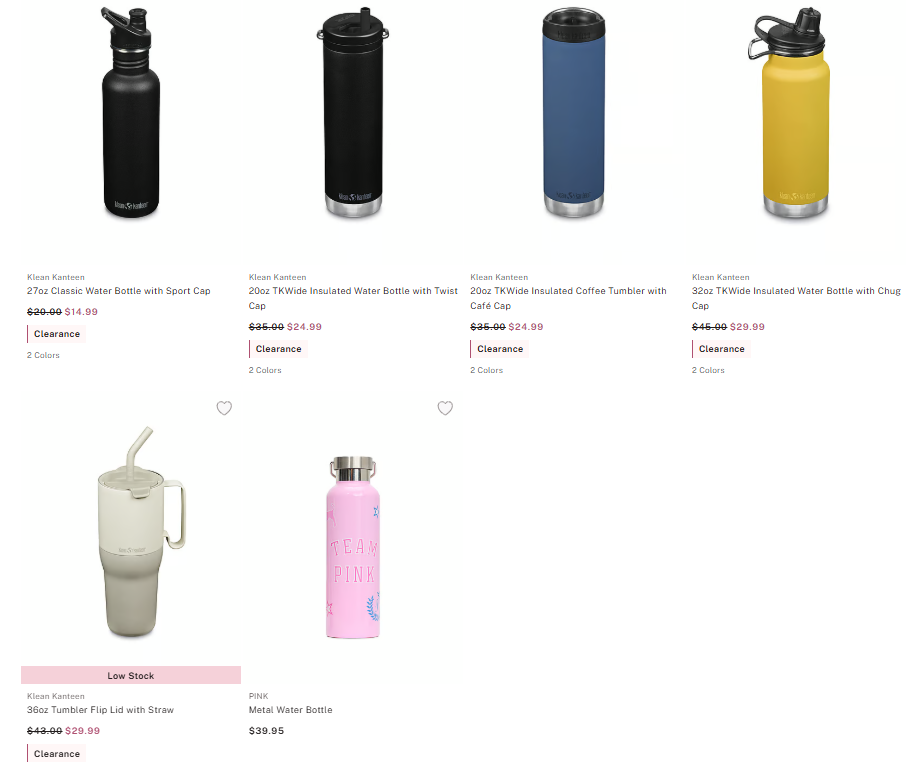
Task: Open the cream 36oz Tumbler with Straw image
Action: click(141, 532)
